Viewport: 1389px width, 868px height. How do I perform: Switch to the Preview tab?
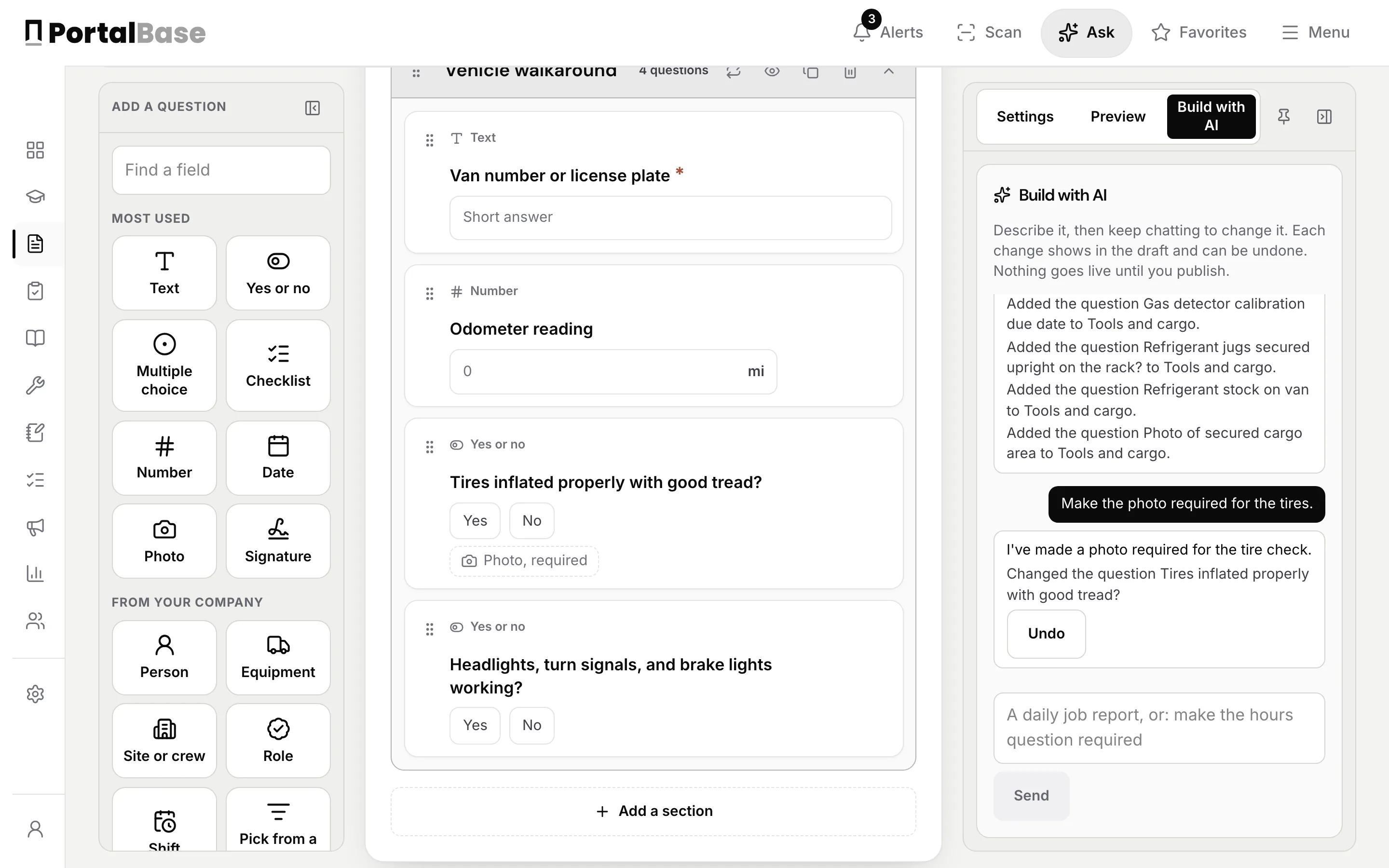click(x=1117, y=117)
